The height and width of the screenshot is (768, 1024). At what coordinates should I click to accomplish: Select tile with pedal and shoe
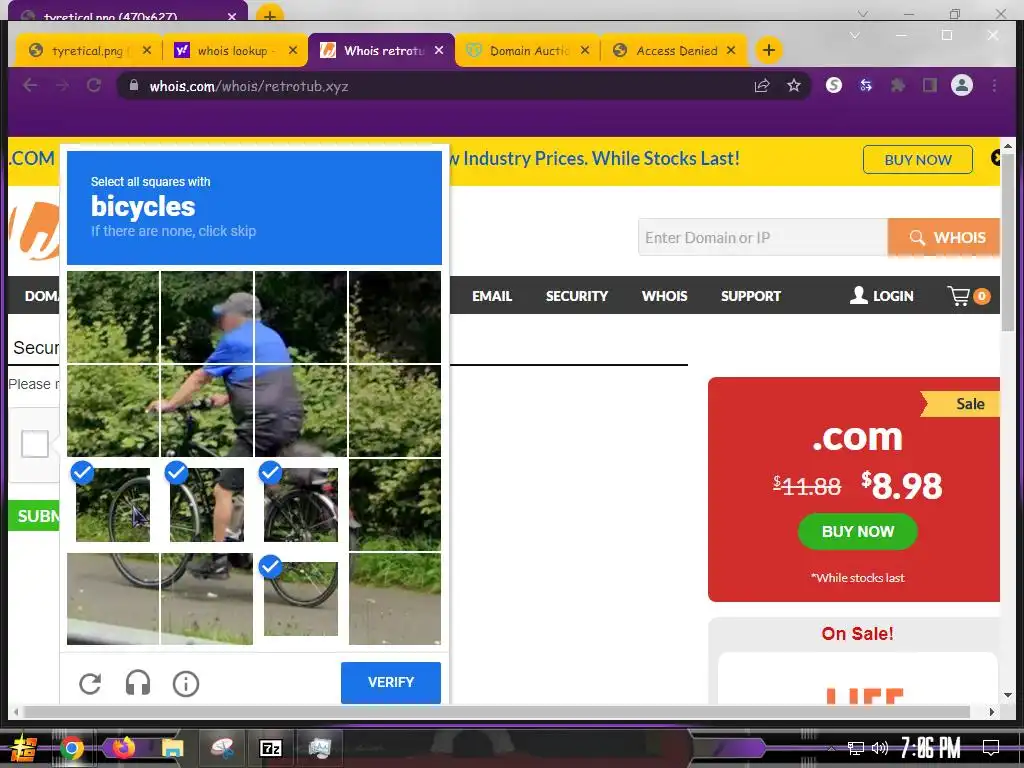tap(207, 599)
